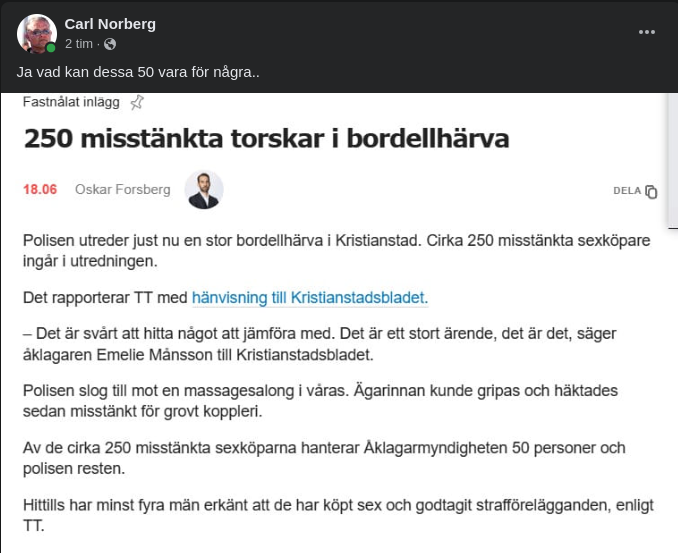Open the three-dot post options menu
Screen dimensions: 678x553
coord(647,32)
